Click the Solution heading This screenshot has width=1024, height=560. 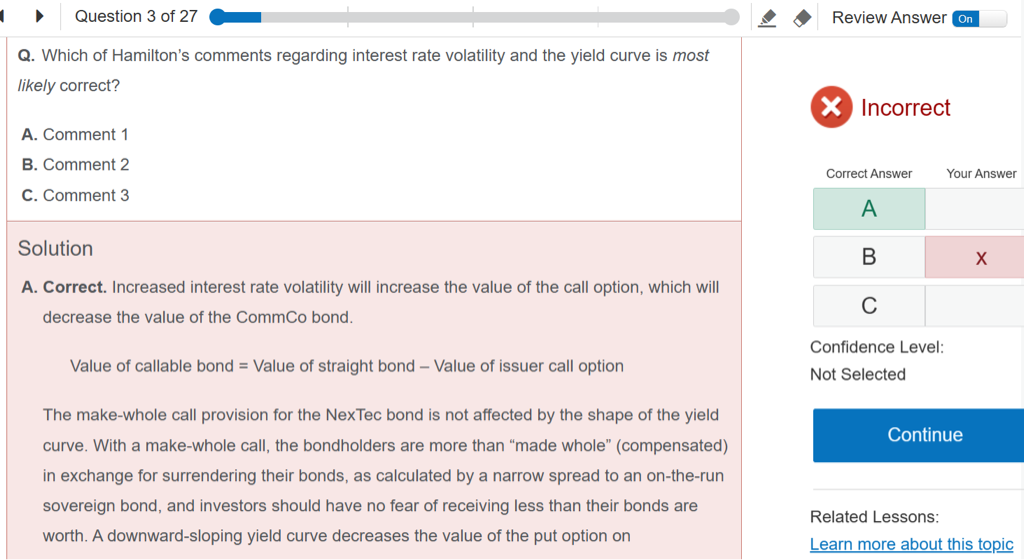55,249
